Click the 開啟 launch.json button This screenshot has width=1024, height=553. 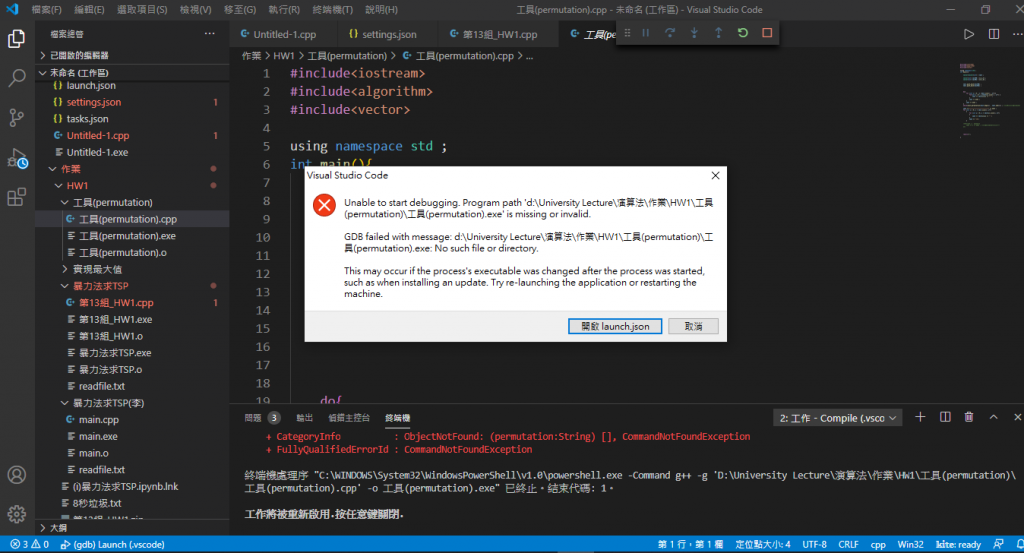point(615,326)
